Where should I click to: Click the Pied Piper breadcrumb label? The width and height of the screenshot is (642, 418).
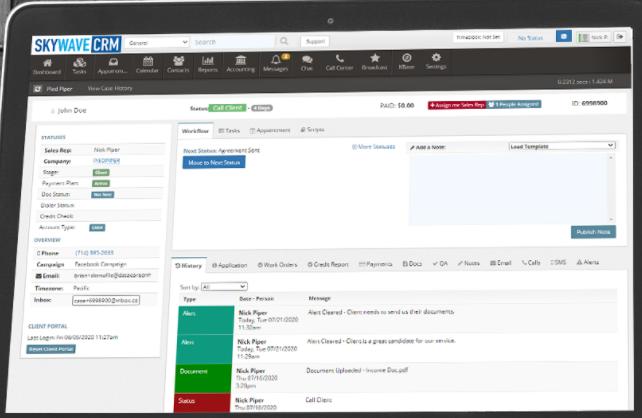[59, 89]
